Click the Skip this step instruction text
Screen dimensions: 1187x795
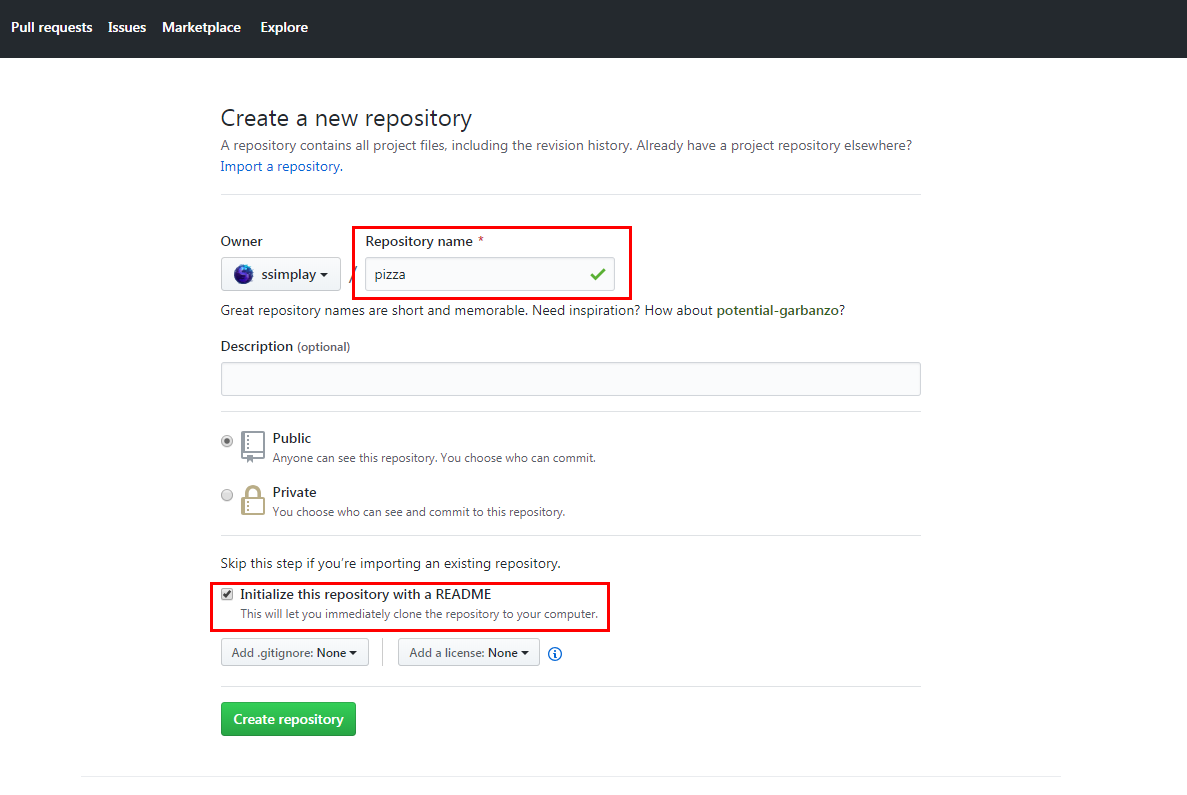pyautogui.click(x=391, y=563)
